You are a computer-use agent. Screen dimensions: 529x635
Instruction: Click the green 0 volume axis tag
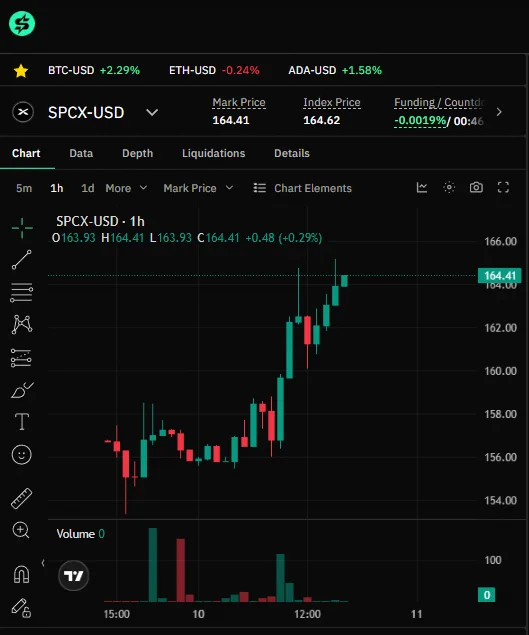[x=486, y=595]
